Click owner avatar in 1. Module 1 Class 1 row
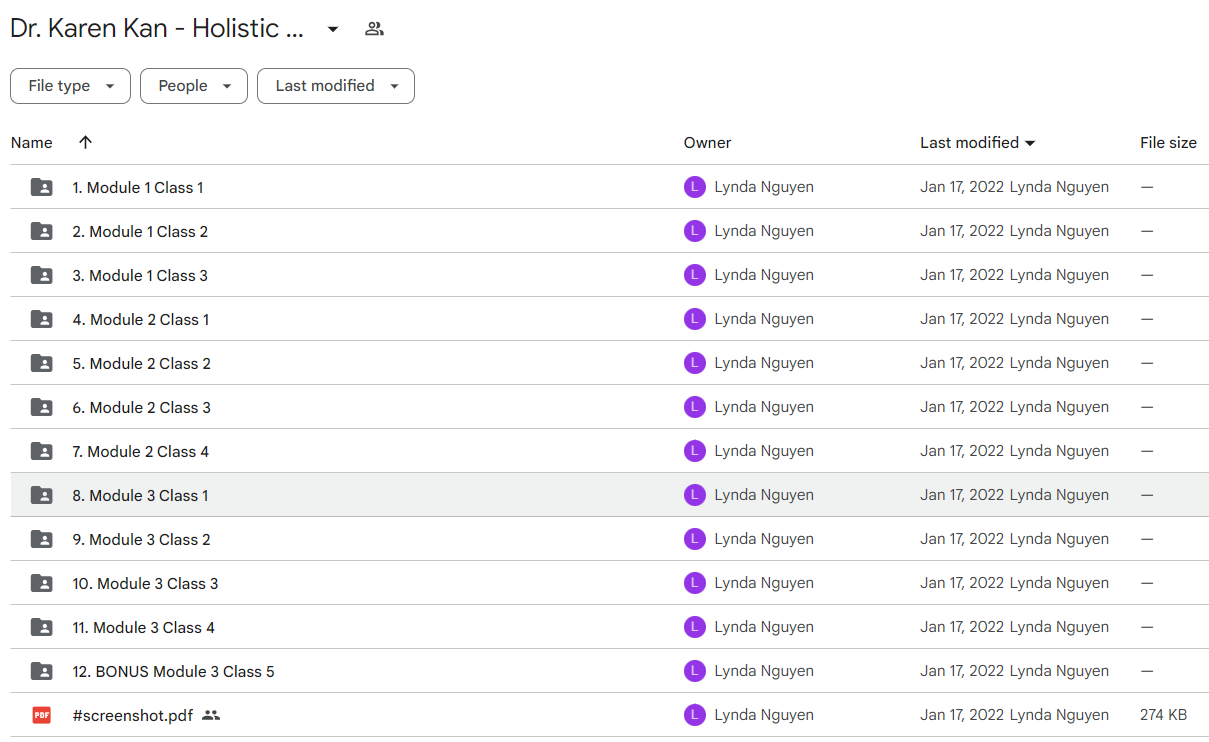Viewport: 1209px width, 742px height. pyautogui.click(x=695, y=187)
